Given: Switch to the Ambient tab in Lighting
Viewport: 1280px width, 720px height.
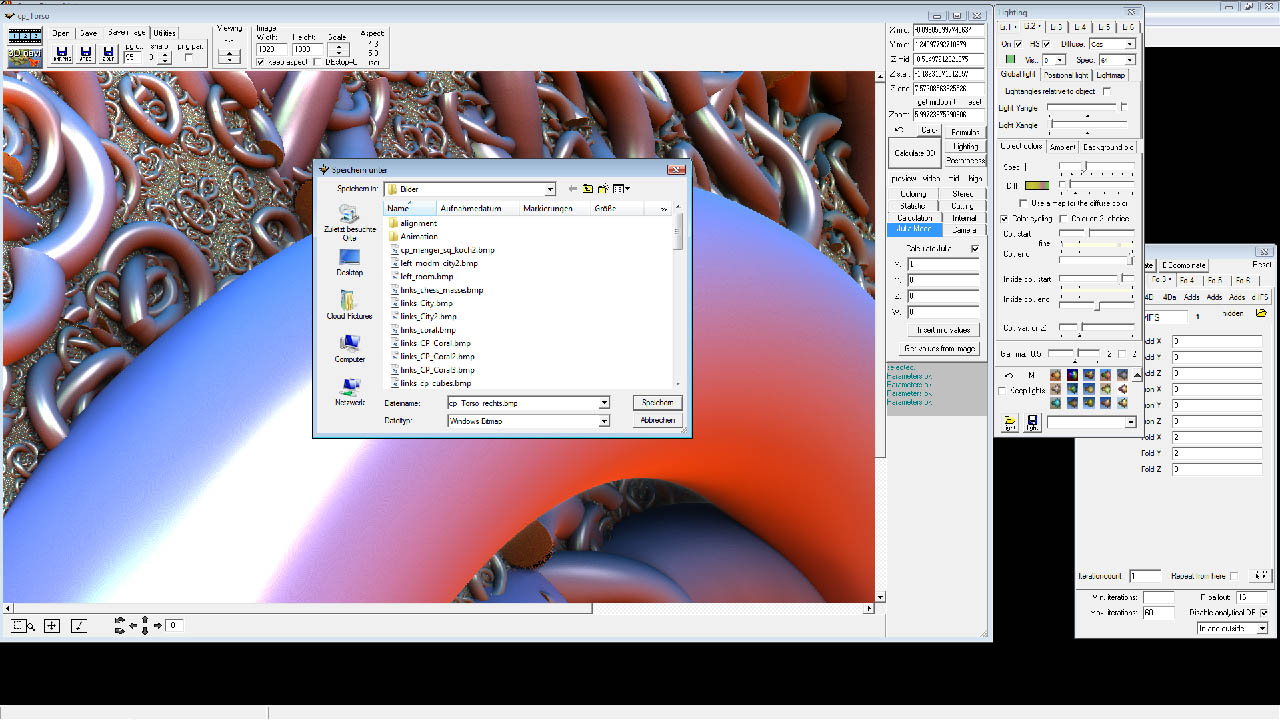Looking at the screenshot, I should pyautogui.click(x=1062, y=147).
